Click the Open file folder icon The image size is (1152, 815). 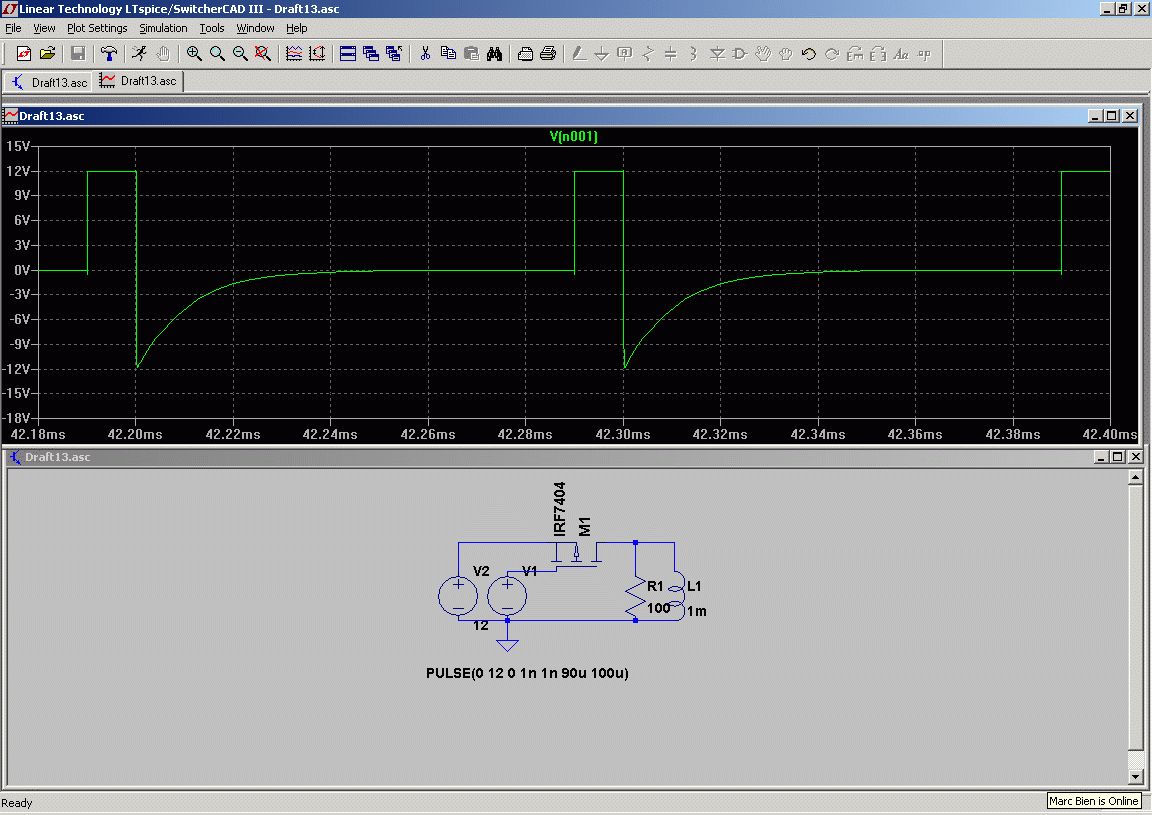pyautogui.click(x=47, y=54)
